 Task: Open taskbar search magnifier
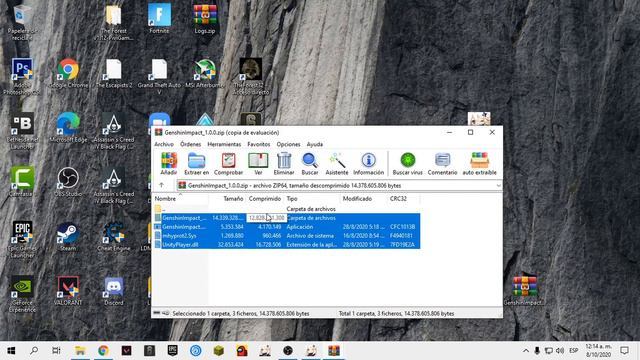click(34, 350)
